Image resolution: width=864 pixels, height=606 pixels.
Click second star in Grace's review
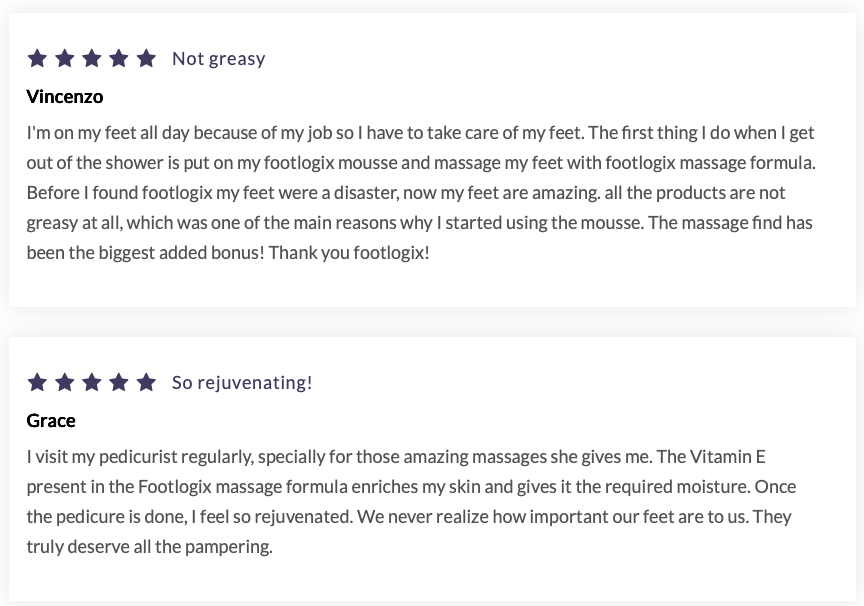64,382
